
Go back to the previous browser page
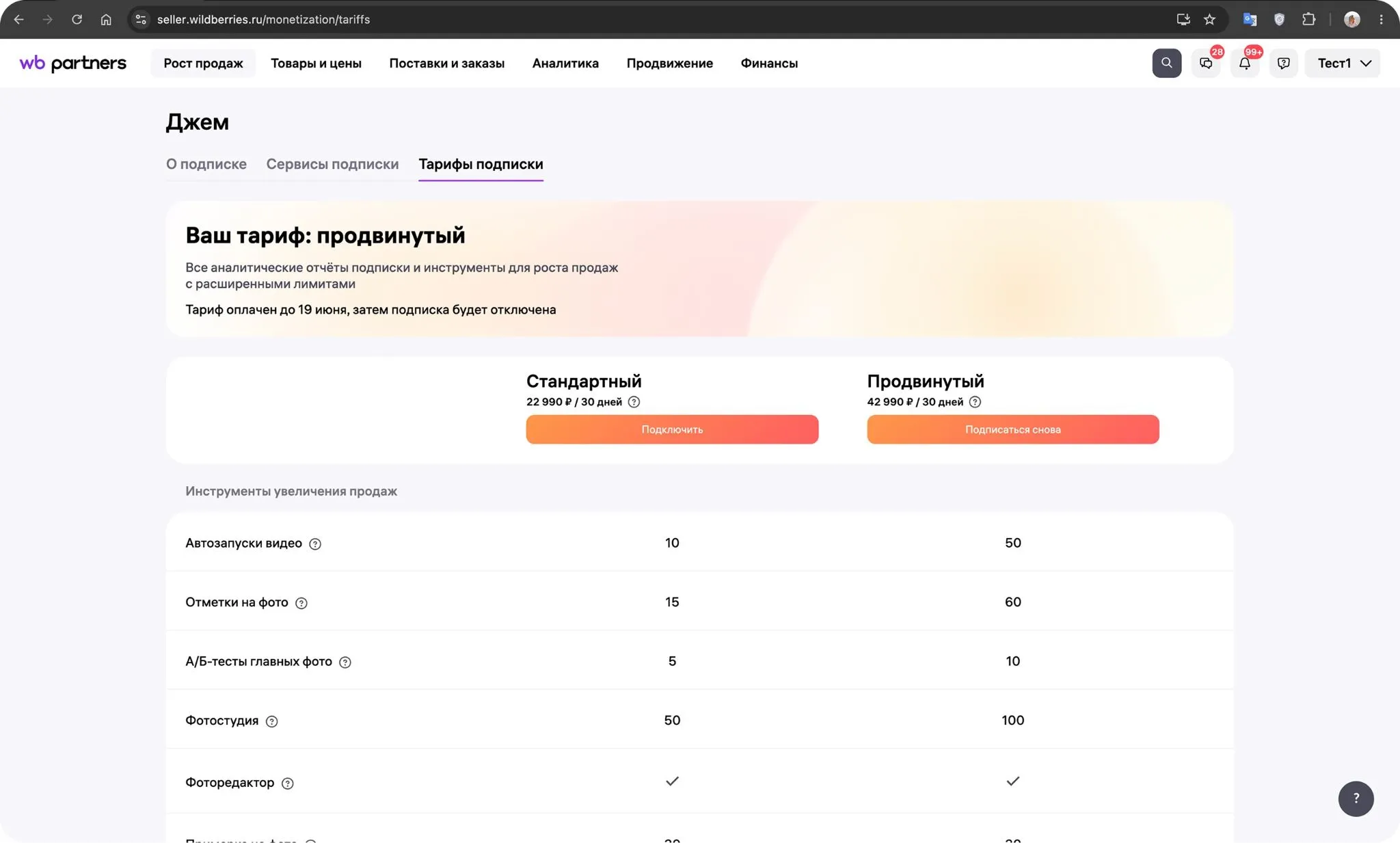pyautogui.click(x=18, y=19)
